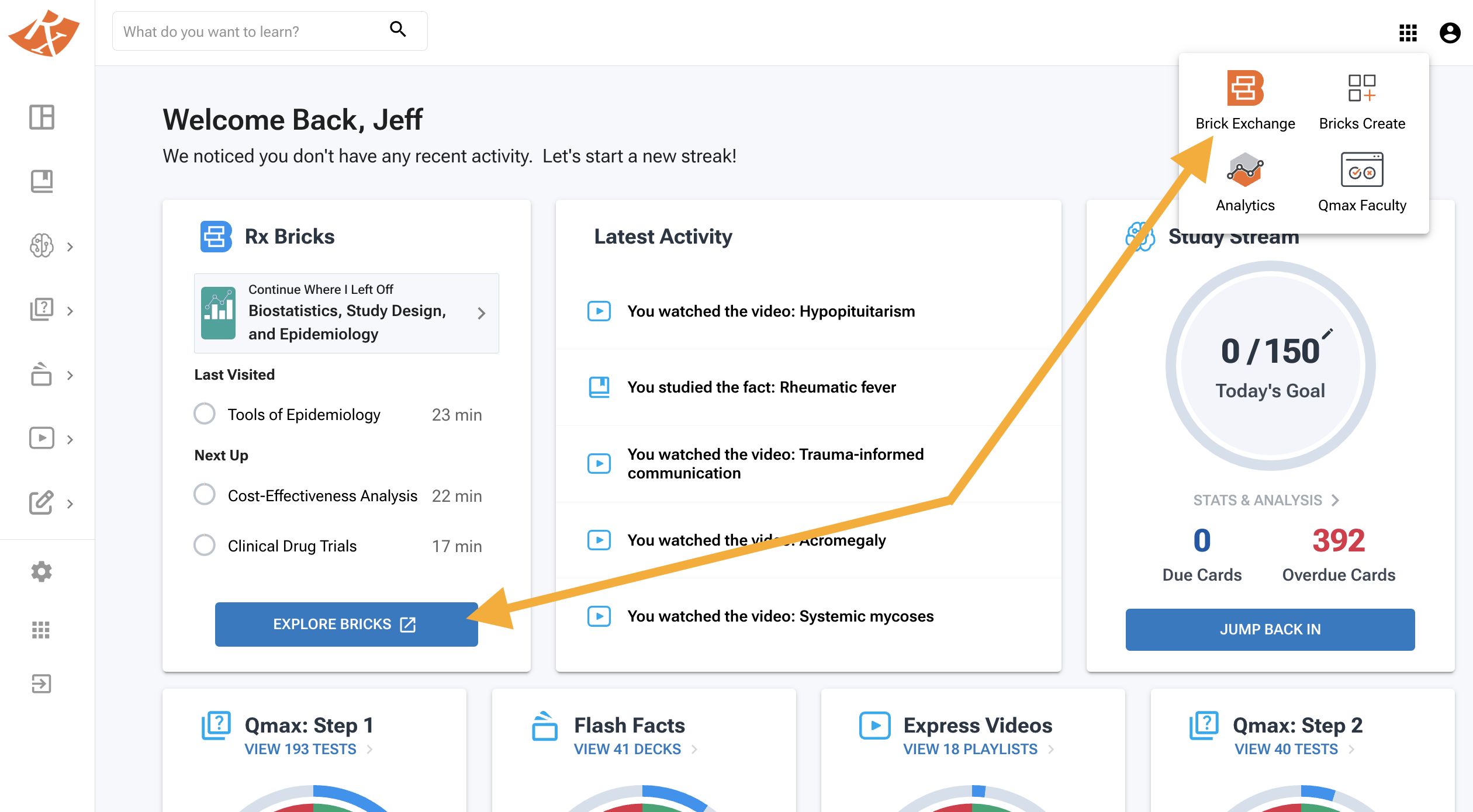Open the VIEW 193 TESTS link
This screenshot has height=812, width=1473.
tap(300, 749)
